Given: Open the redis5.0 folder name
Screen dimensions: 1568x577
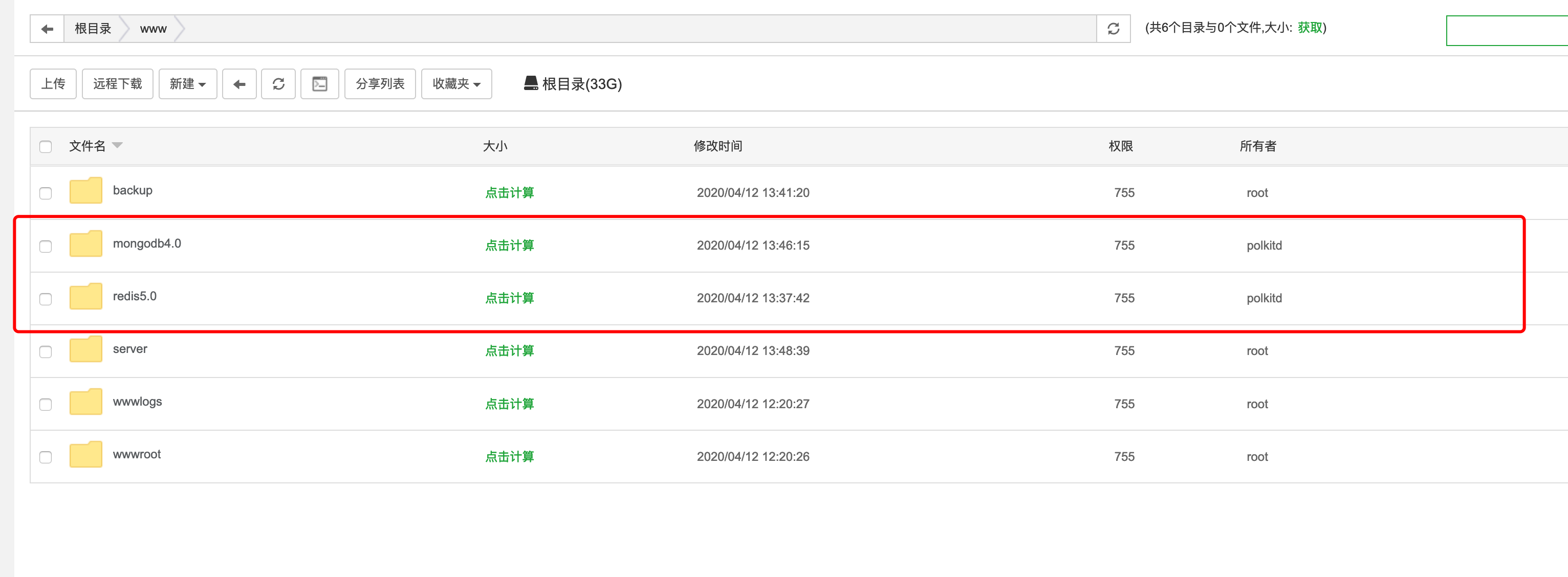Looking at the screenshot, I should [x=135, y=296].
